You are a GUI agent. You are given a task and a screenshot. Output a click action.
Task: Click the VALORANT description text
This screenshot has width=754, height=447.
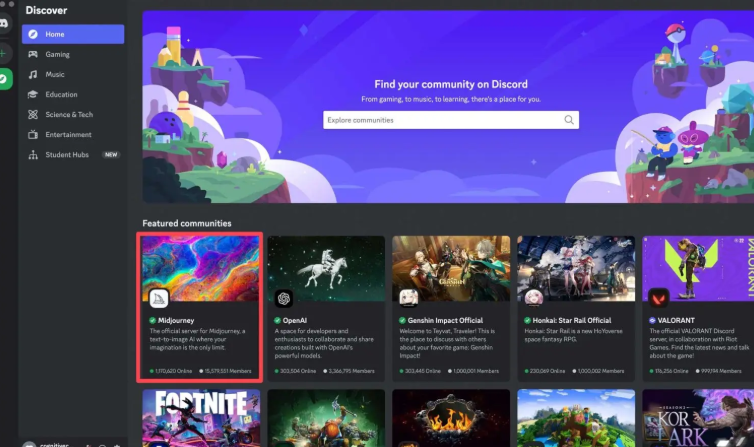tap(699, 343)
